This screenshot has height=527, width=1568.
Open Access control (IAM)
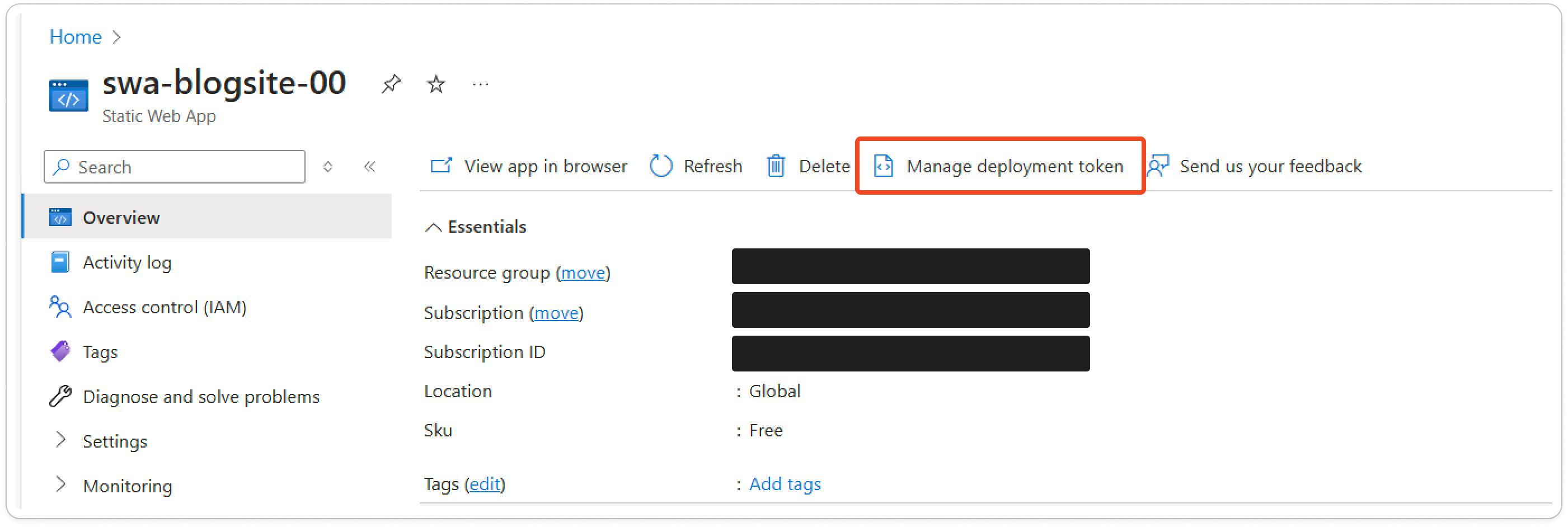[x=165, y=307]
